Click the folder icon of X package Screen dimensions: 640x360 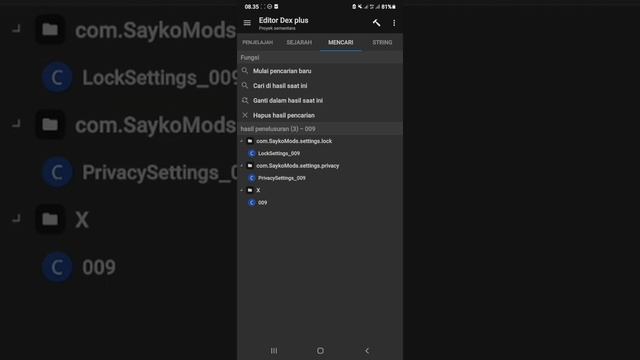250,190
